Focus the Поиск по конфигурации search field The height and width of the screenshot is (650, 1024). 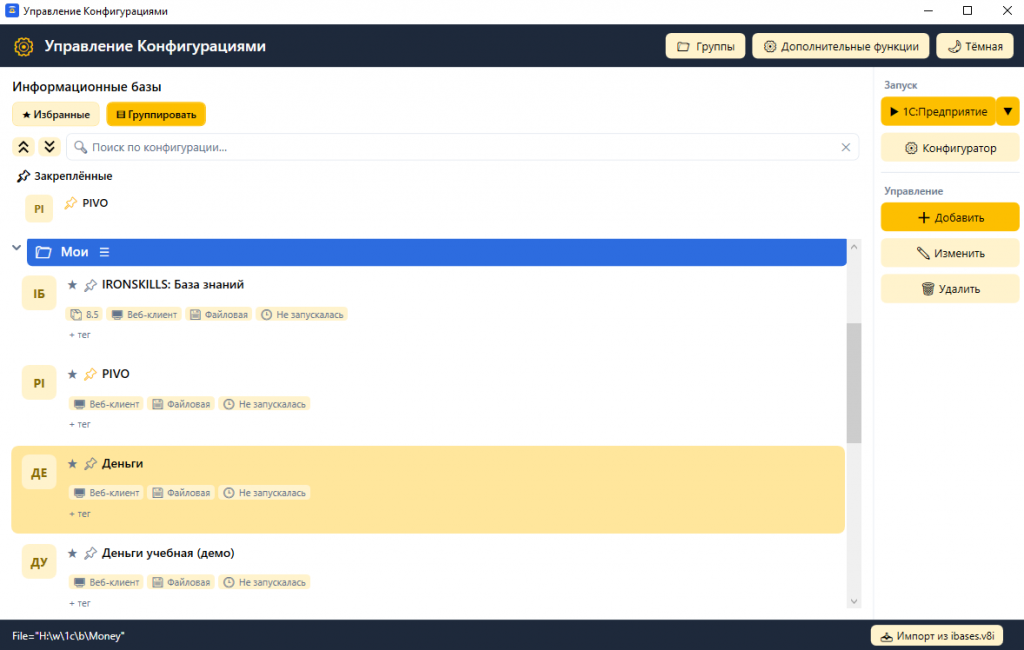462,148
